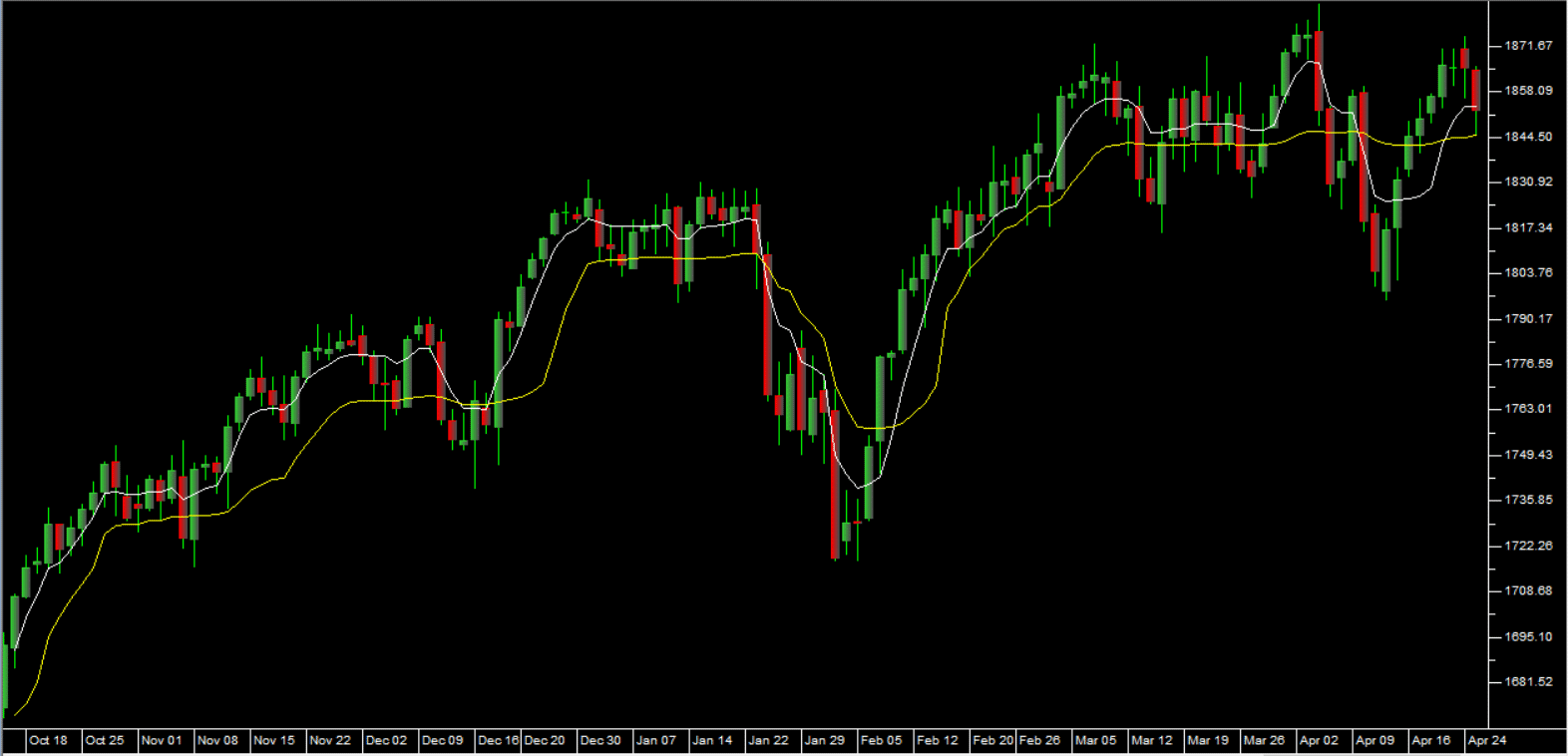The width and height of the screenshot is (1568, 756).
Task: Click the Dec 16 date label
Action: pyautogui.click(x=499, y=740)
